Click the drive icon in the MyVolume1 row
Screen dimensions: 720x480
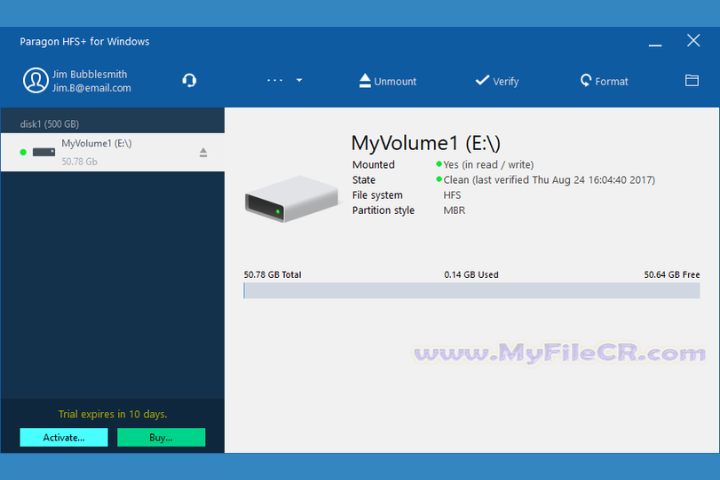[x=44, y=152]
